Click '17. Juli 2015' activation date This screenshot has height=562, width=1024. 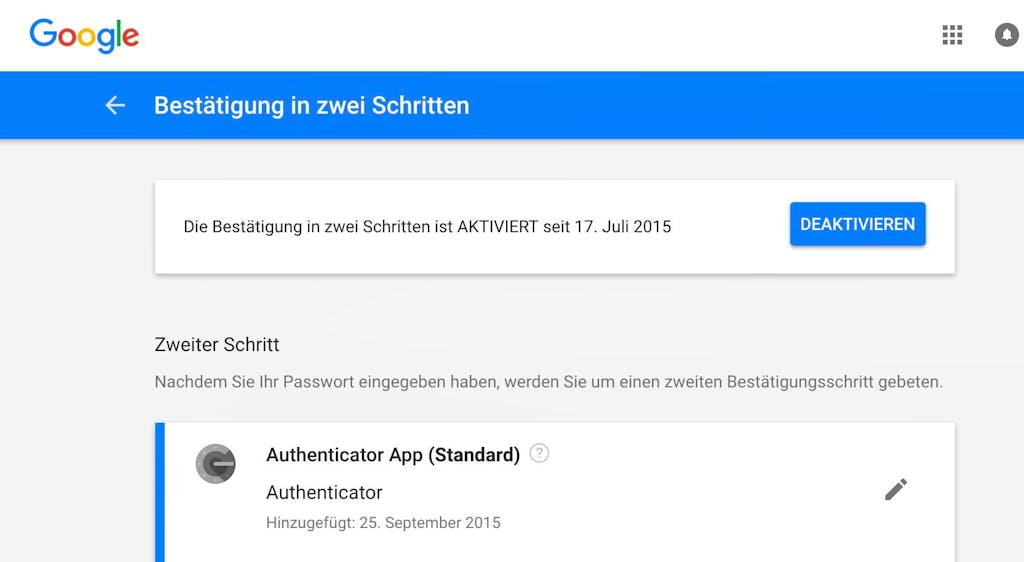click(x=622, y=226)
